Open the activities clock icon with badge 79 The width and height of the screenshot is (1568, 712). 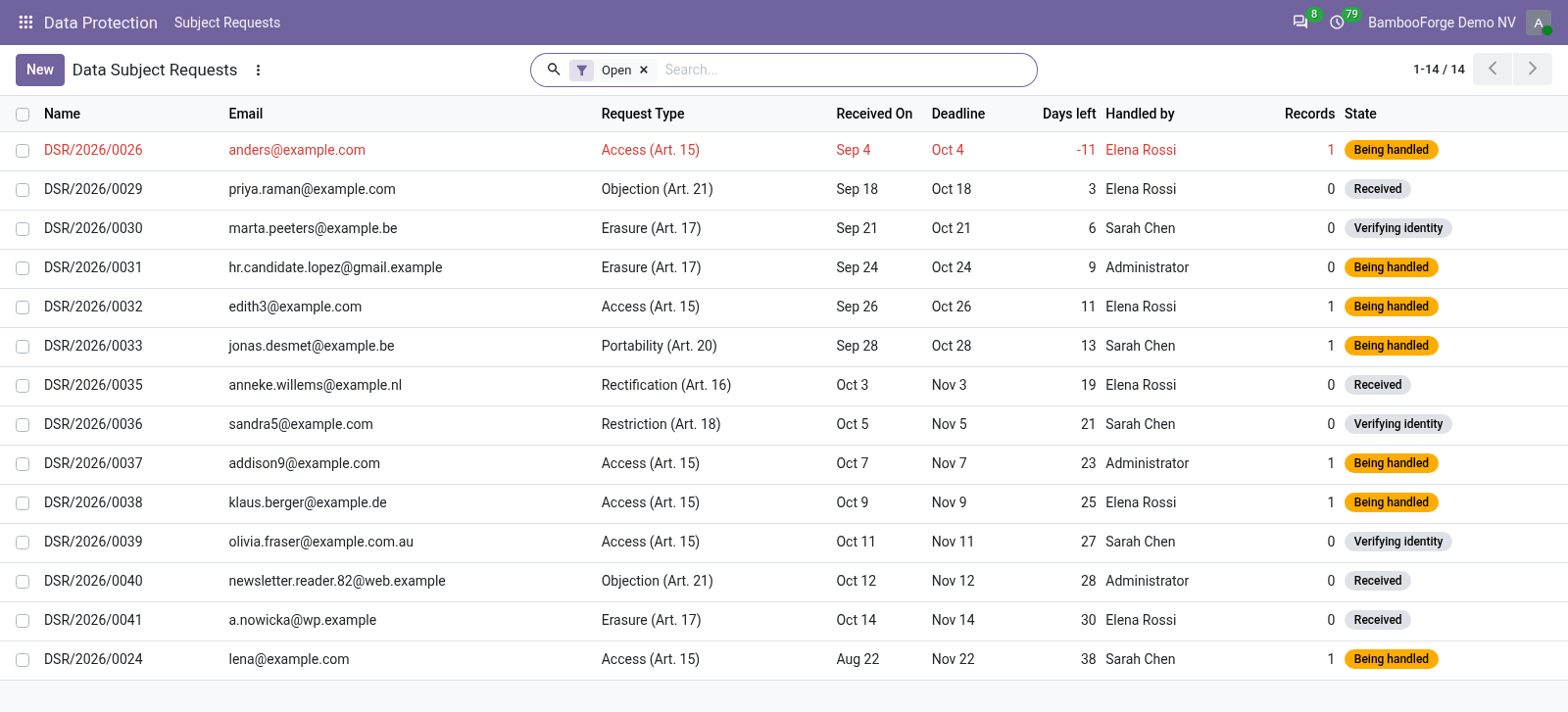(x=1337, y=22)
